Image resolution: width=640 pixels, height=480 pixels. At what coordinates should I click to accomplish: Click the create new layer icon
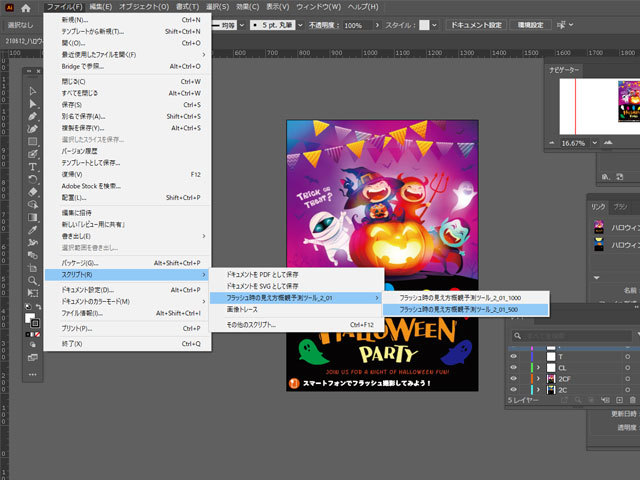[x=619, y=400]
